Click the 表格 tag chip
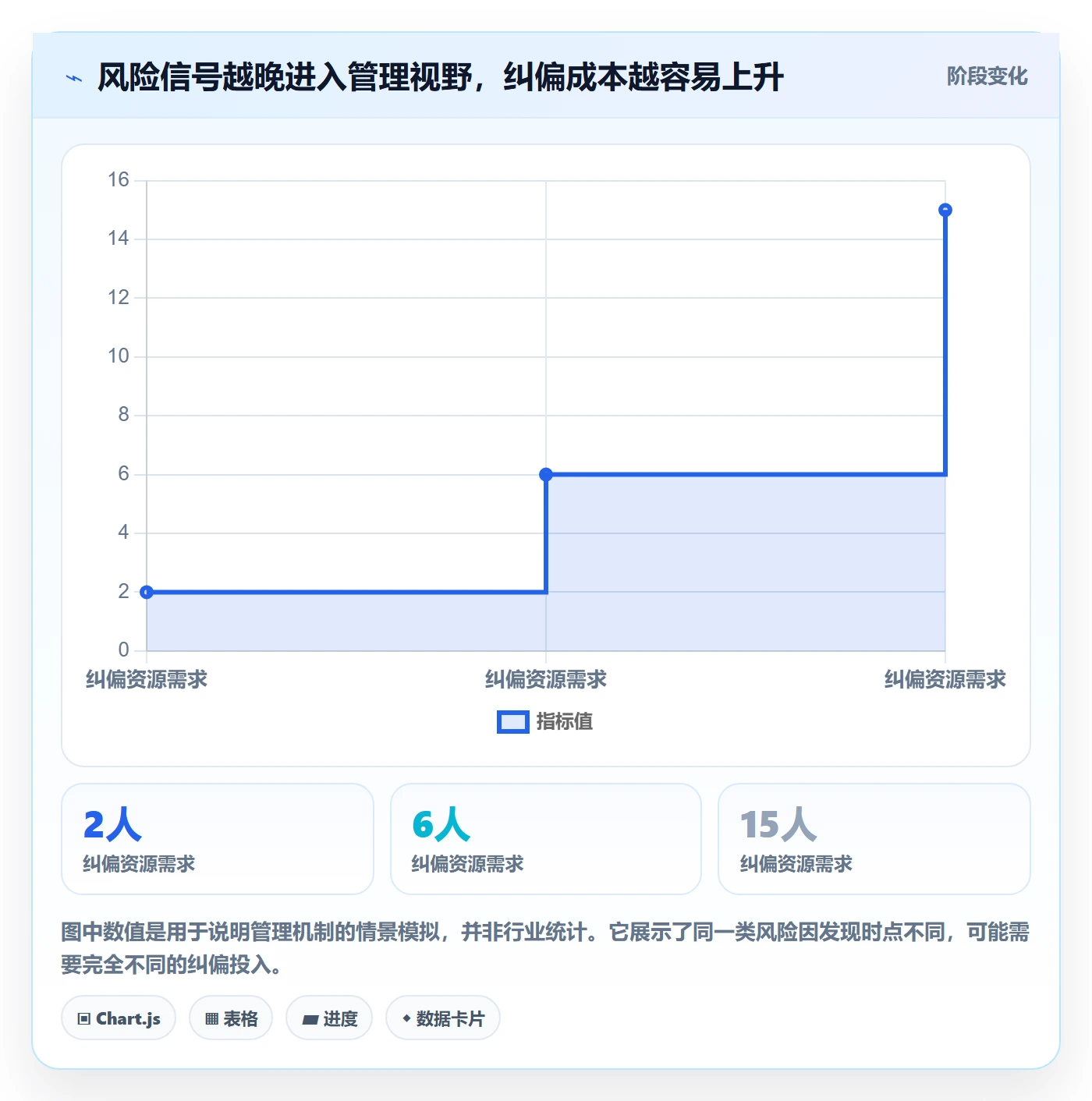1092x1101 pixels. pos(231,1018)
